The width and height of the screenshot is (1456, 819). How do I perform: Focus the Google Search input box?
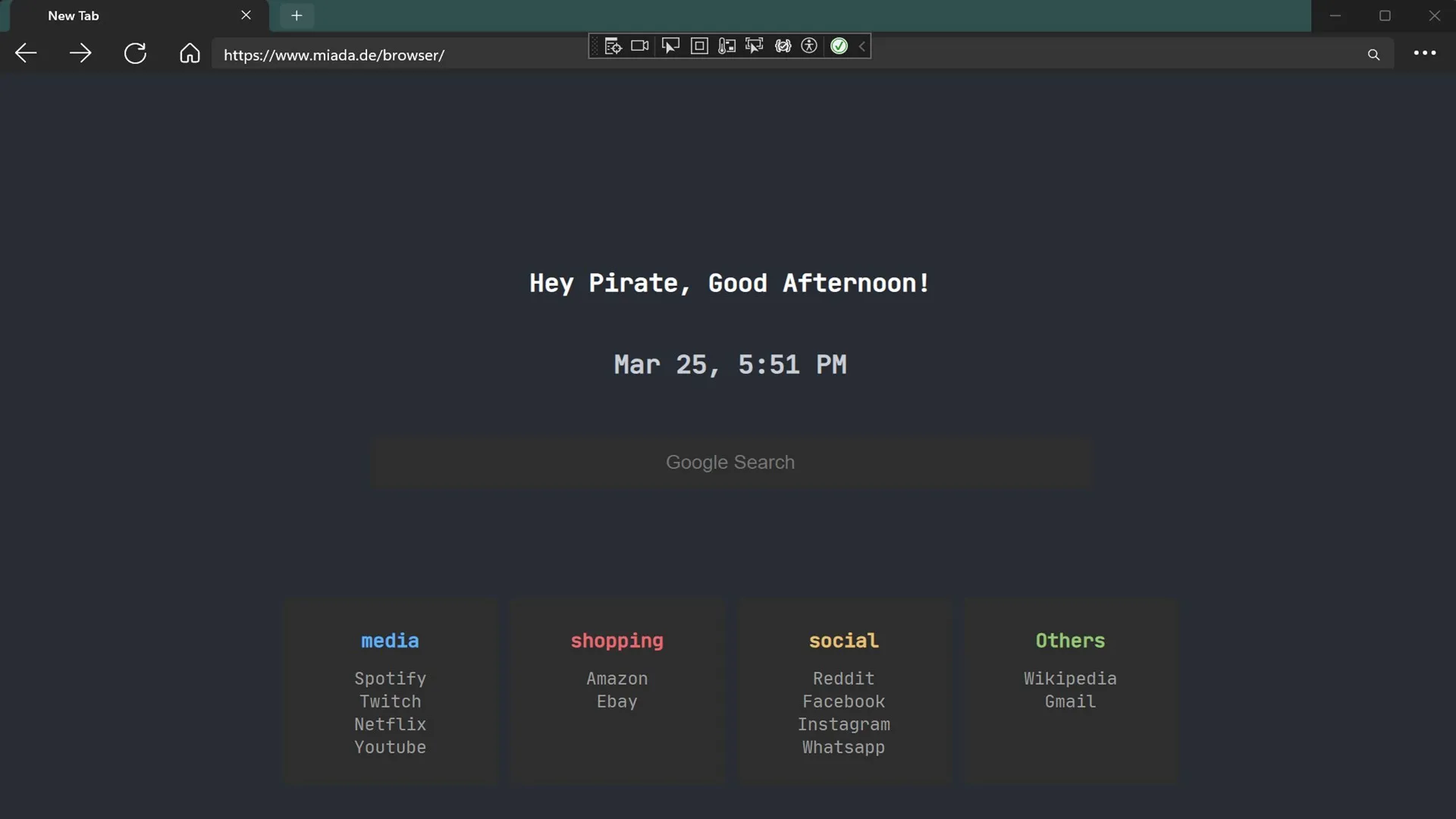click(730, 462)
